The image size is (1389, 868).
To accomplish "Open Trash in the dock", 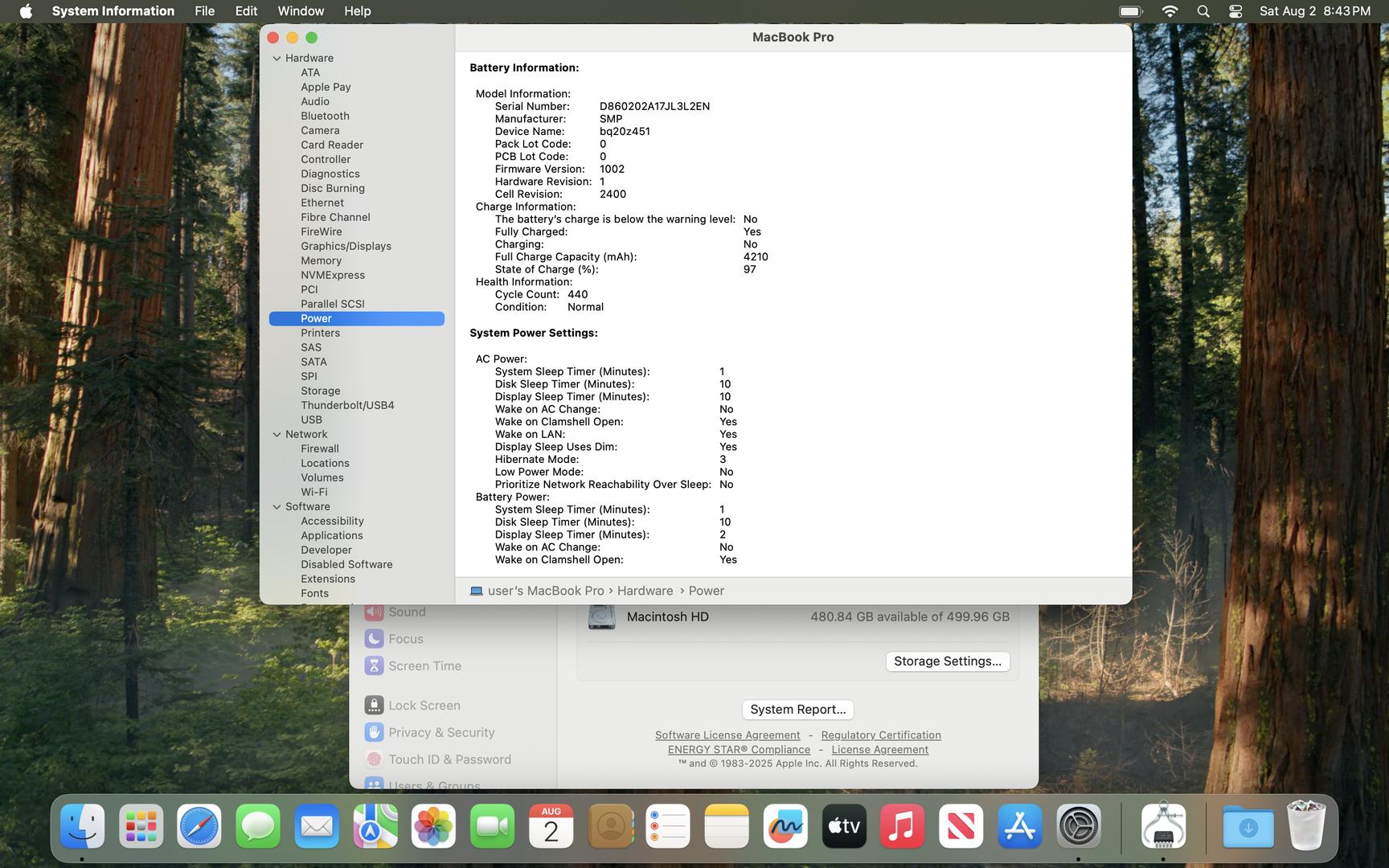I will (x=1306, y=826).
